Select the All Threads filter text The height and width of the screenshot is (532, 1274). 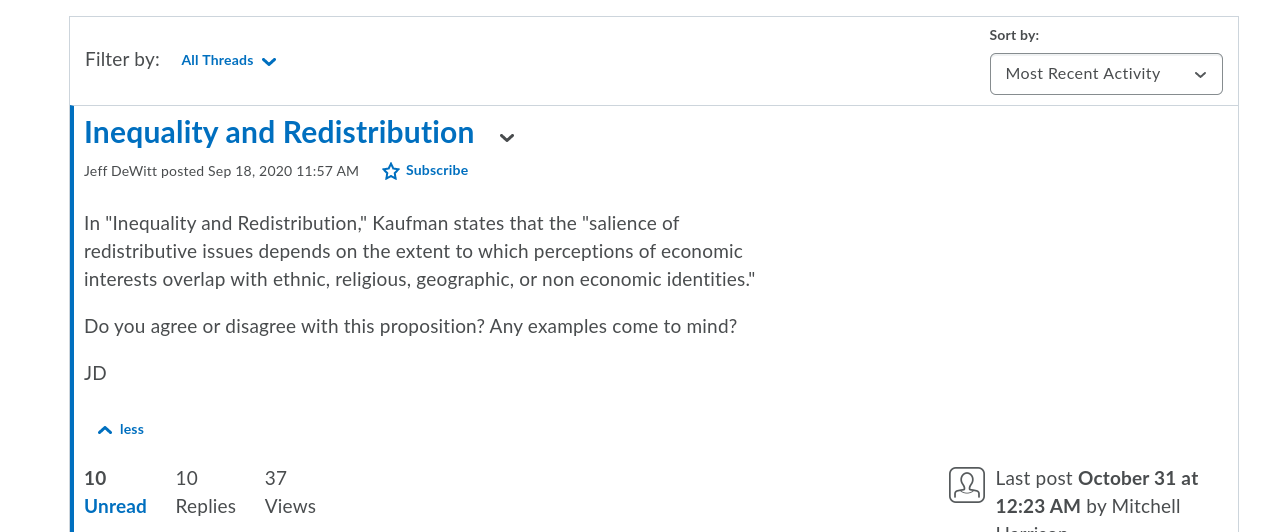pyautogui.click(x=217, y=60)
